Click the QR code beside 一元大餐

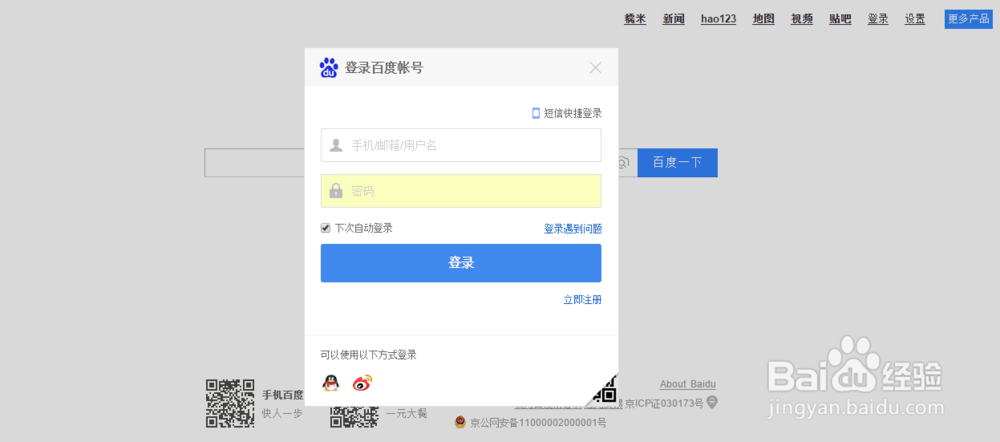click(354, 416)
